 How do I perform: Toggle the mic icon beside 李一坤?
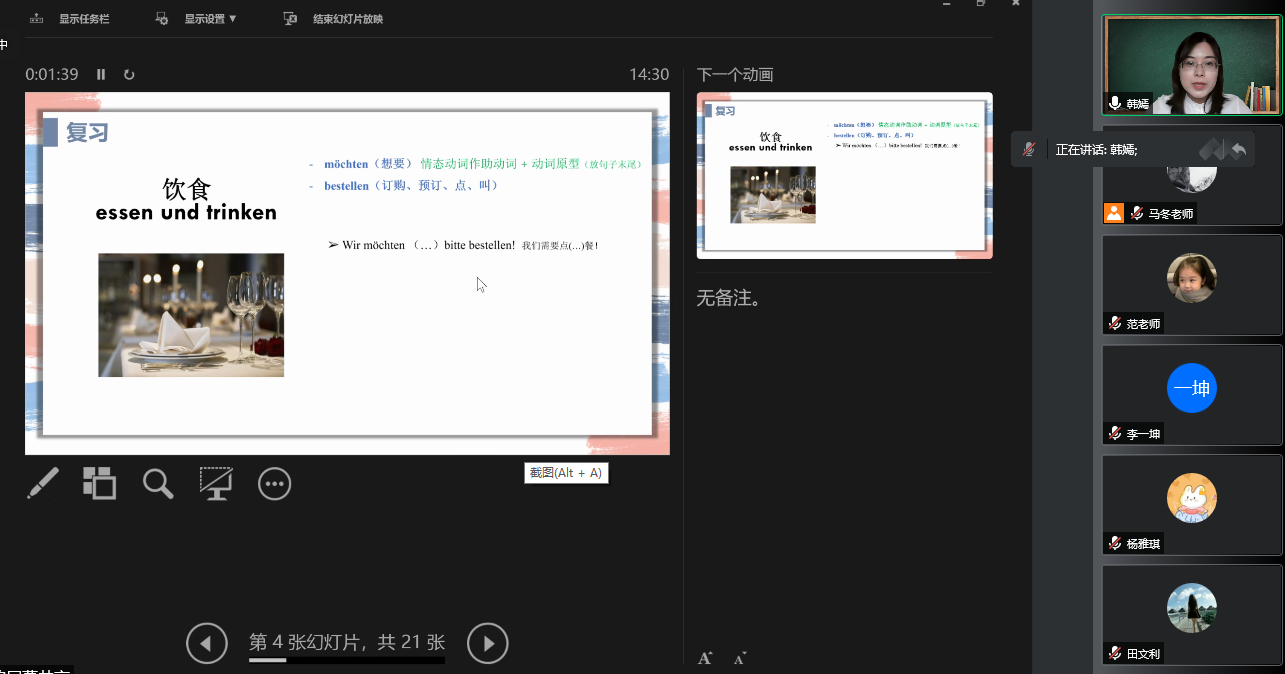pyautogui.click(x=1114, y=433)
